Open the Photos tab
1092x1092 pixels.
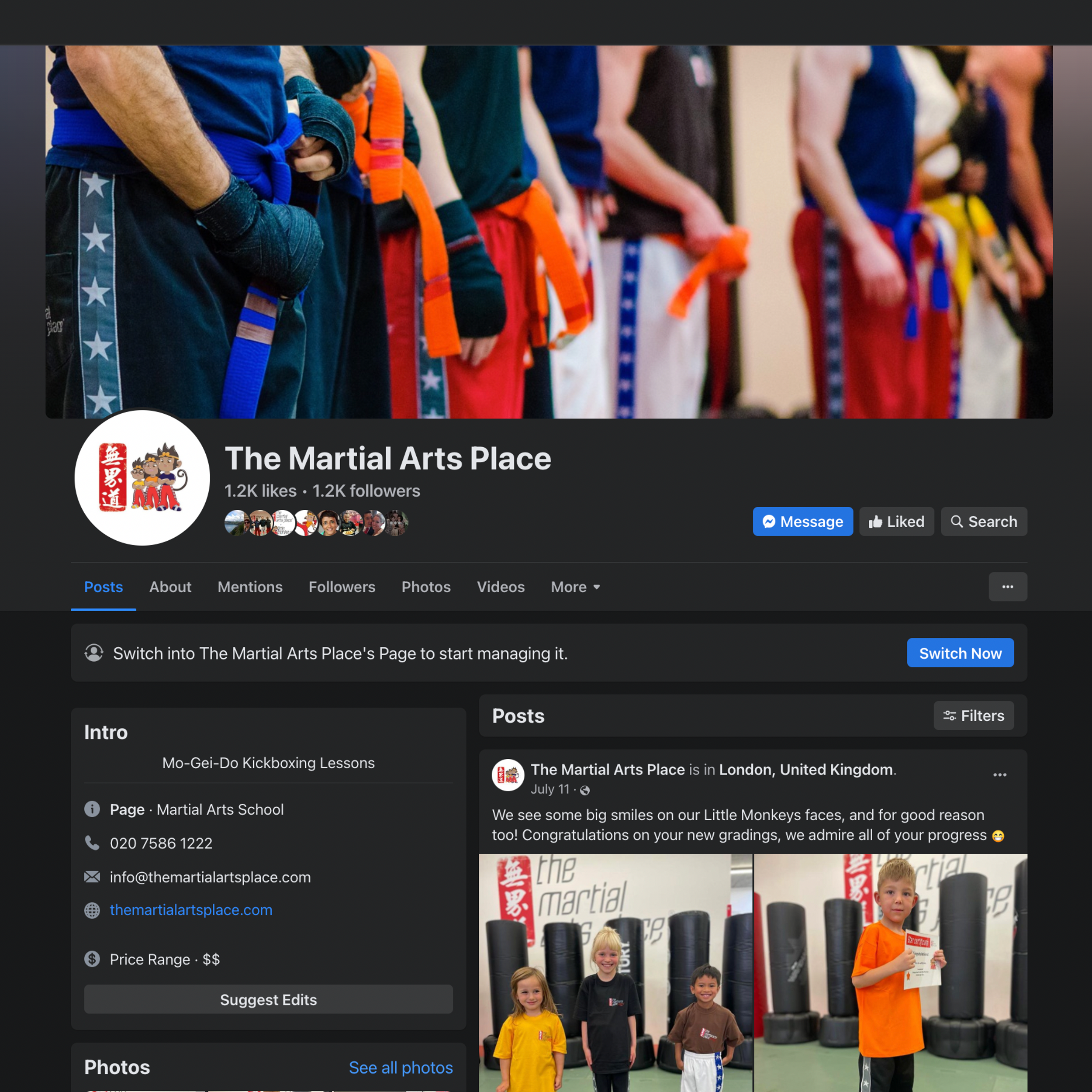[425, 587]
